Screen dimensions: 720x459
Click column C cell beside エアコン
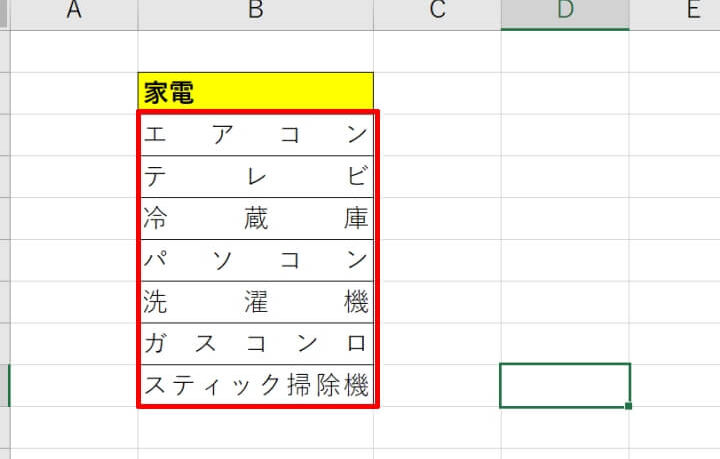(x=437, y=134)
